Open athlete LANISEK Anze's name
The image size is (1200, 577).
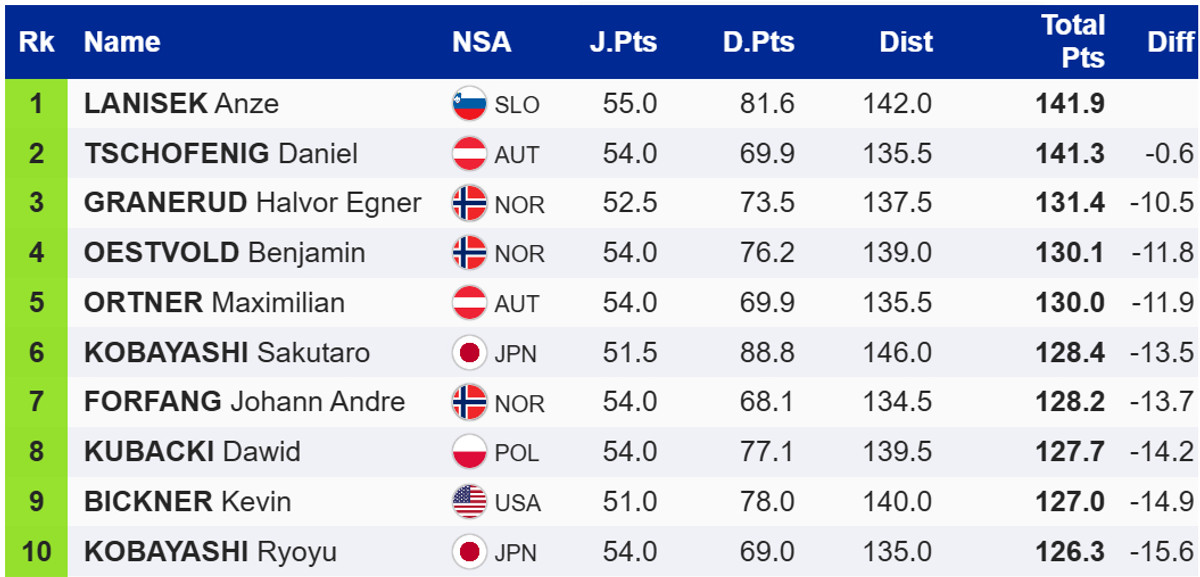coord(181,104)
